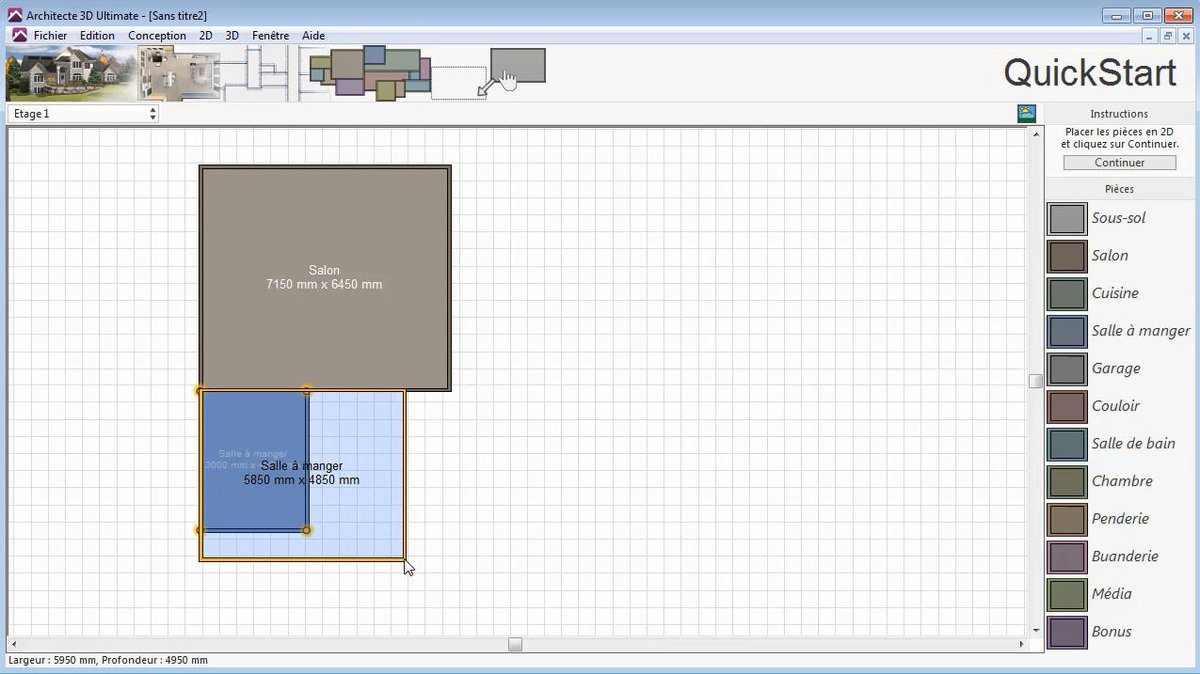Click the status text 'Largeur : 5950 mm, Profondeur : 4950 mm'
The height and width of the screenshot is (674, 1200).
pos(108,661)
